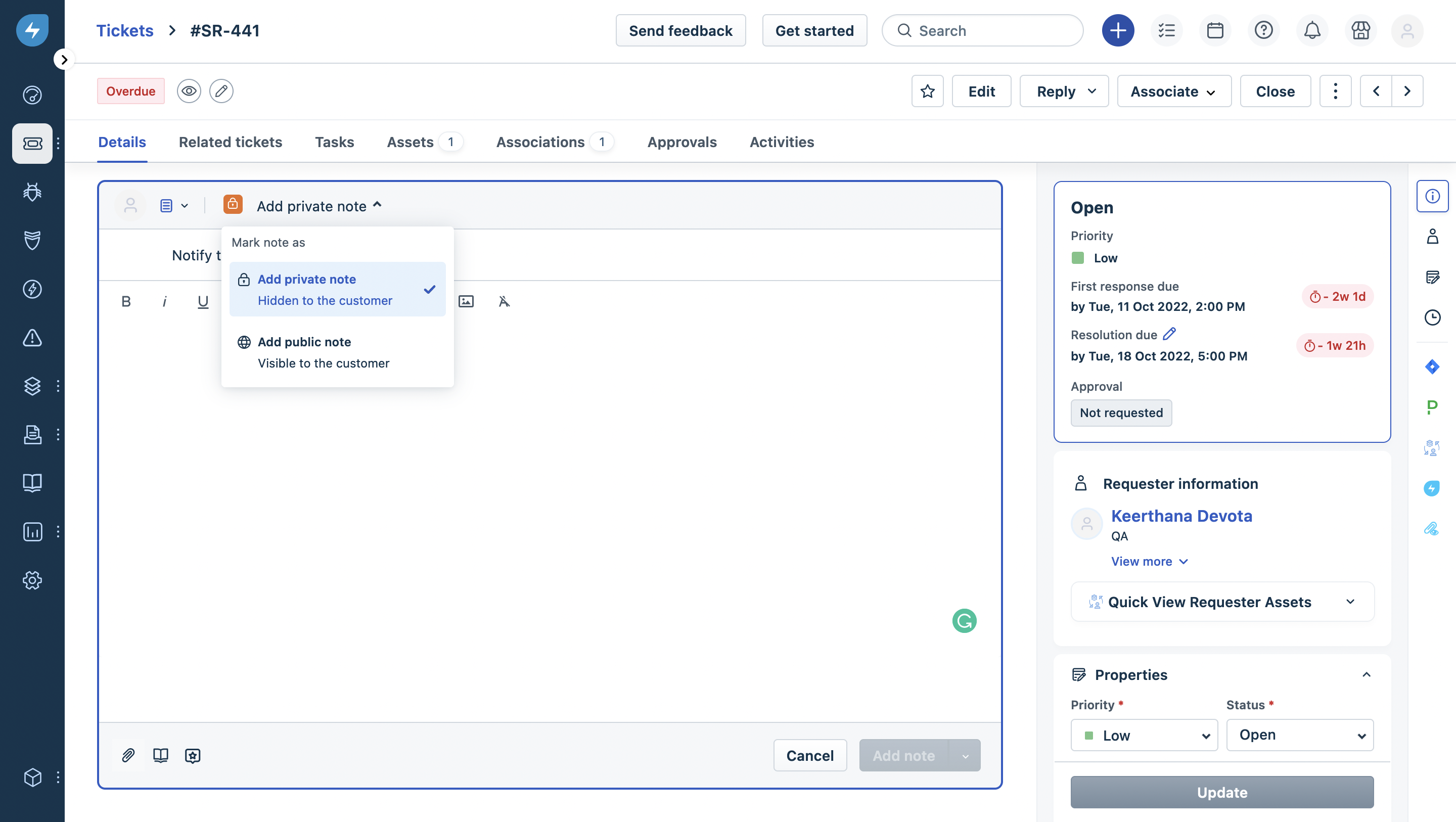This screenshot has width=1456, height=822.
Task: Toggle the watch ticket eye icon
Action: [189, 91]
